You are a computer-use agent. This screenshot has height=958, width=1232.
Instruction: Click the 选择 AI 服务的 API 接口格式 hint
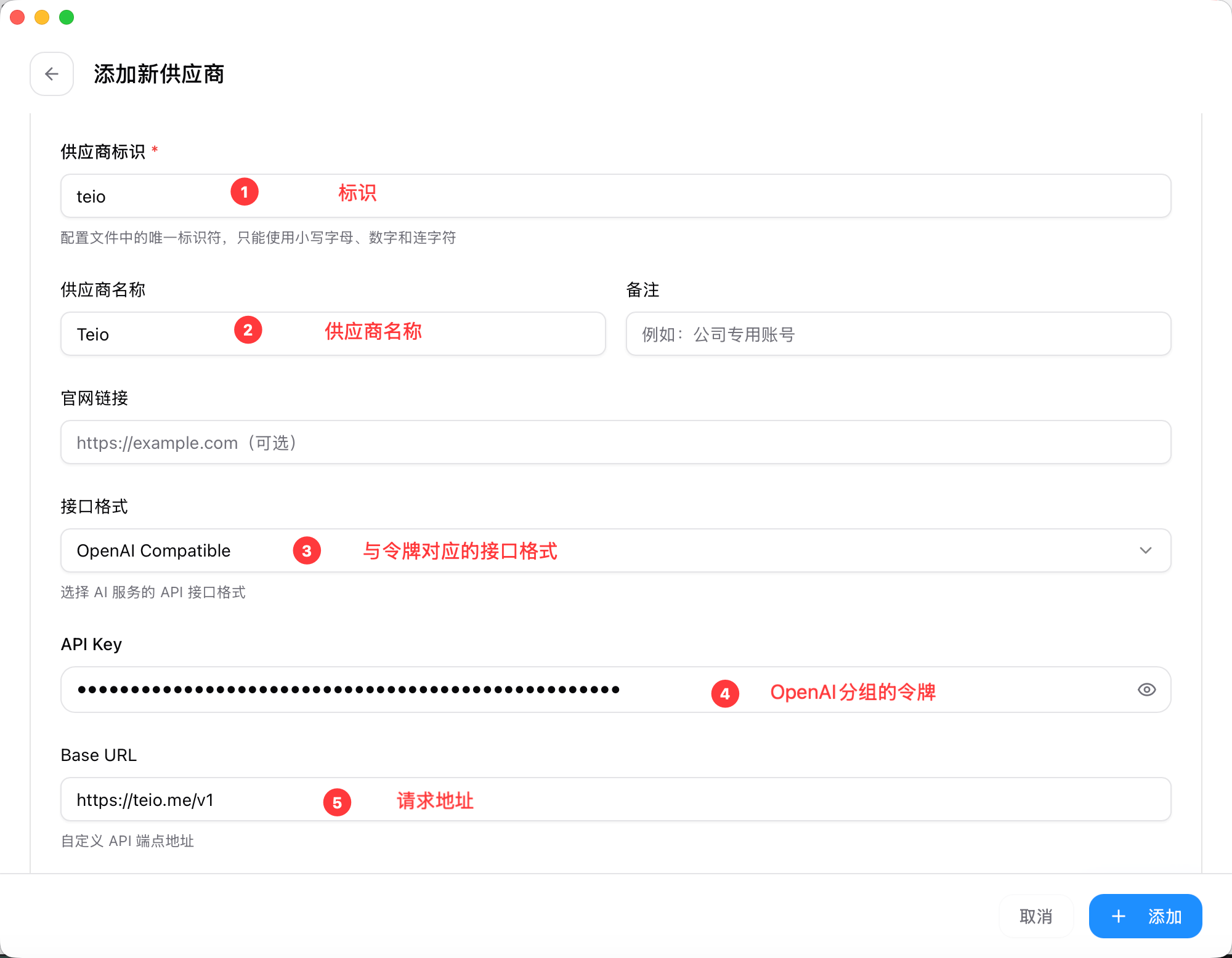click(x=153, y=592)
